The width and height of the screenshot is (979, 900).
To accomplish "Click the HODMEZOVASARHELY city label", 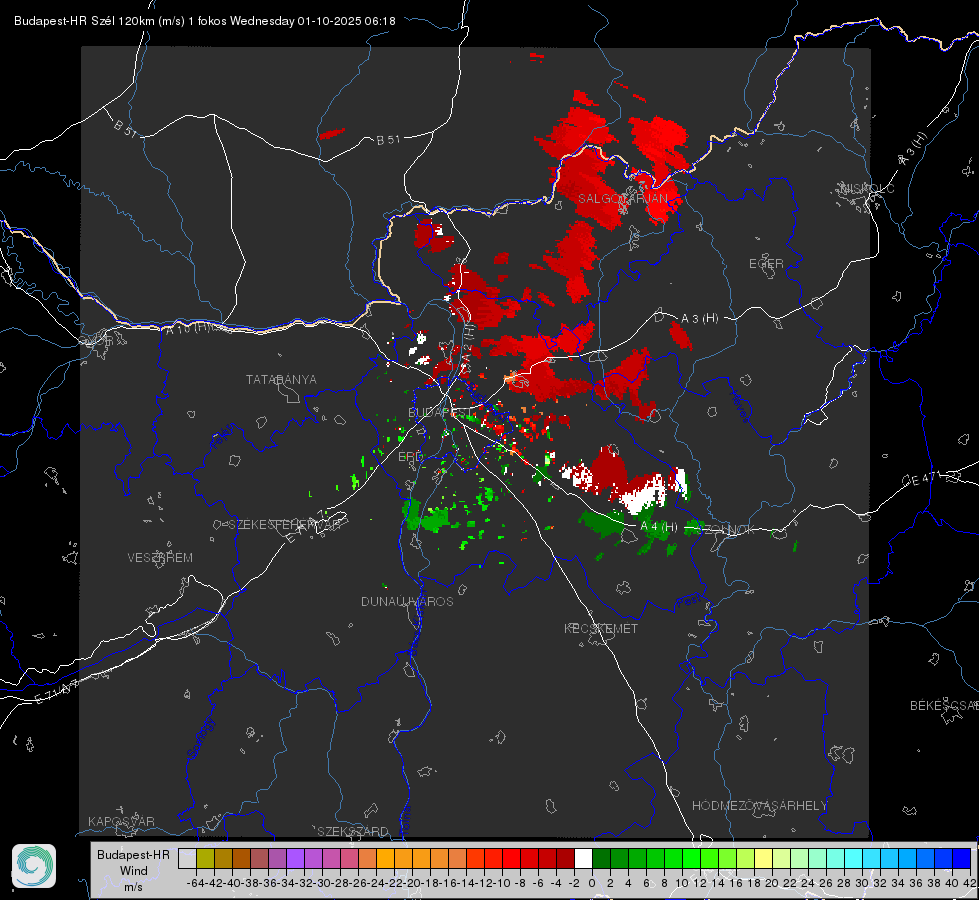I will [x=760, y=805].
